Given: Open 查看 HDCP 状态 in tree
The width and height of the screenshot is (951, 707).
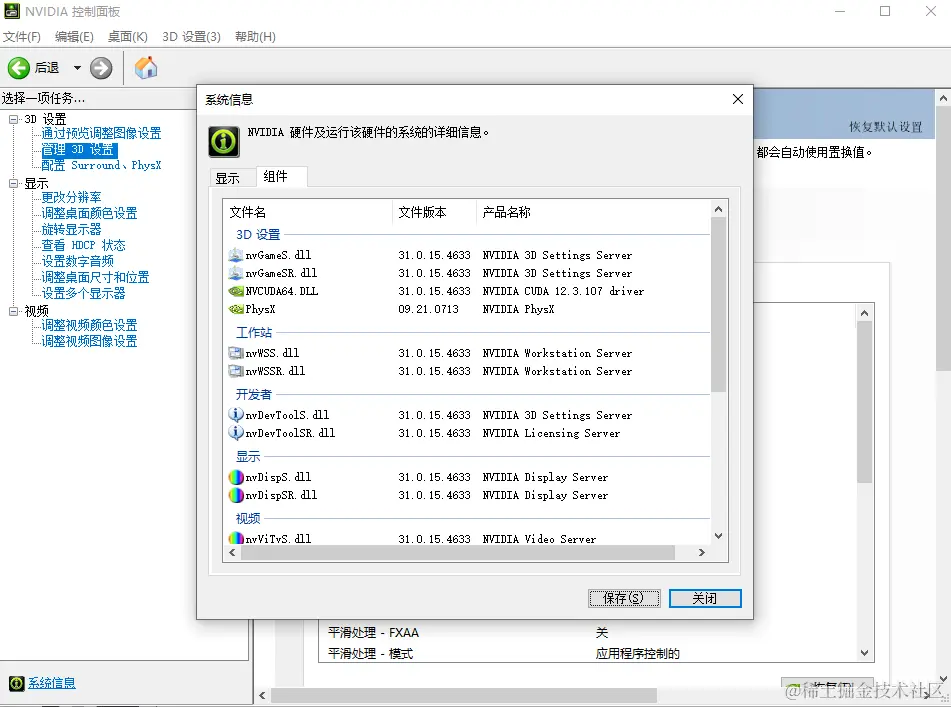Looking at the screenshot, I should (x=83, y=246).
